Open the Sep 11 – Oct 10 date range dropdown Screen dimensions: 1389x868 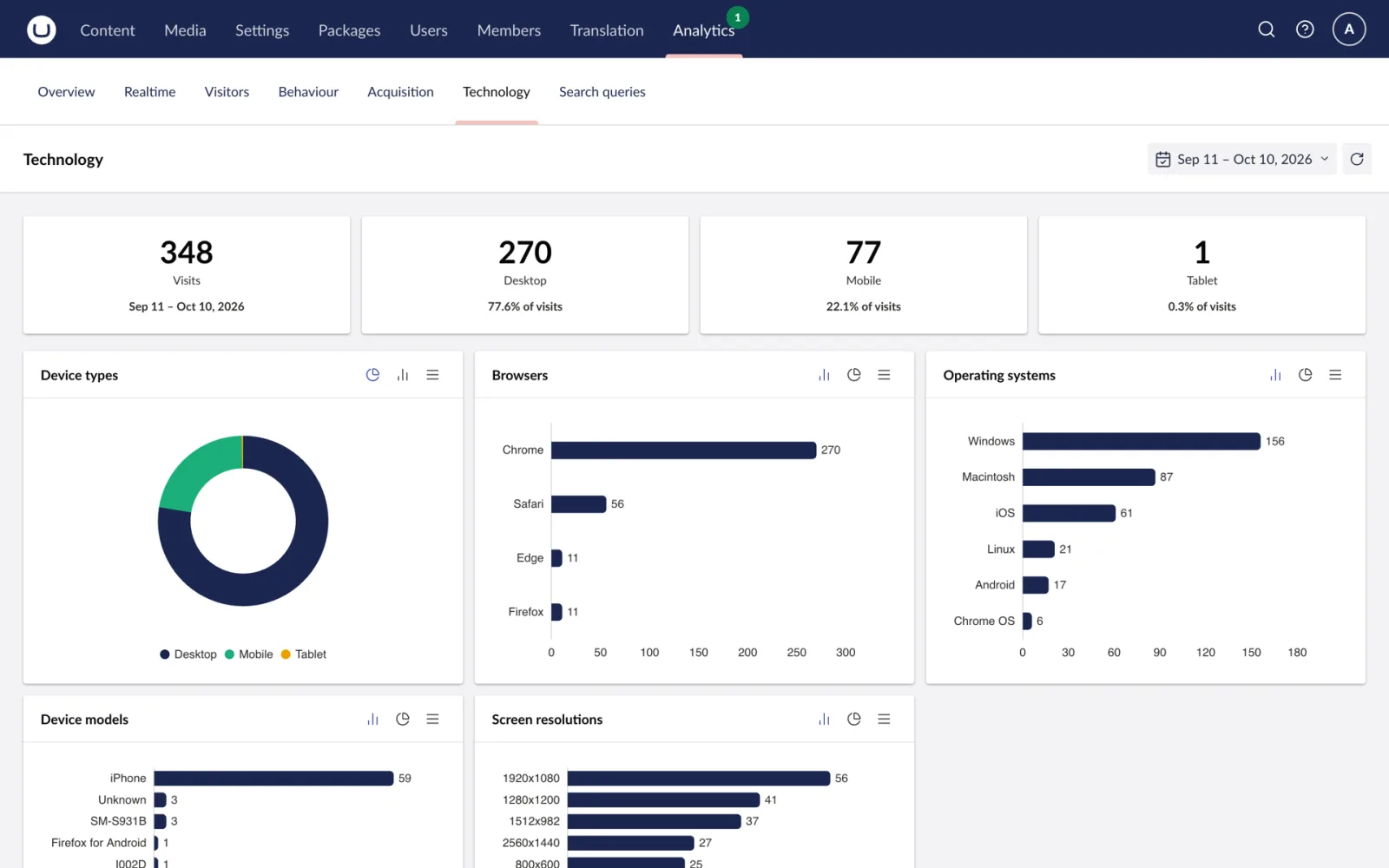[1241, 159]
